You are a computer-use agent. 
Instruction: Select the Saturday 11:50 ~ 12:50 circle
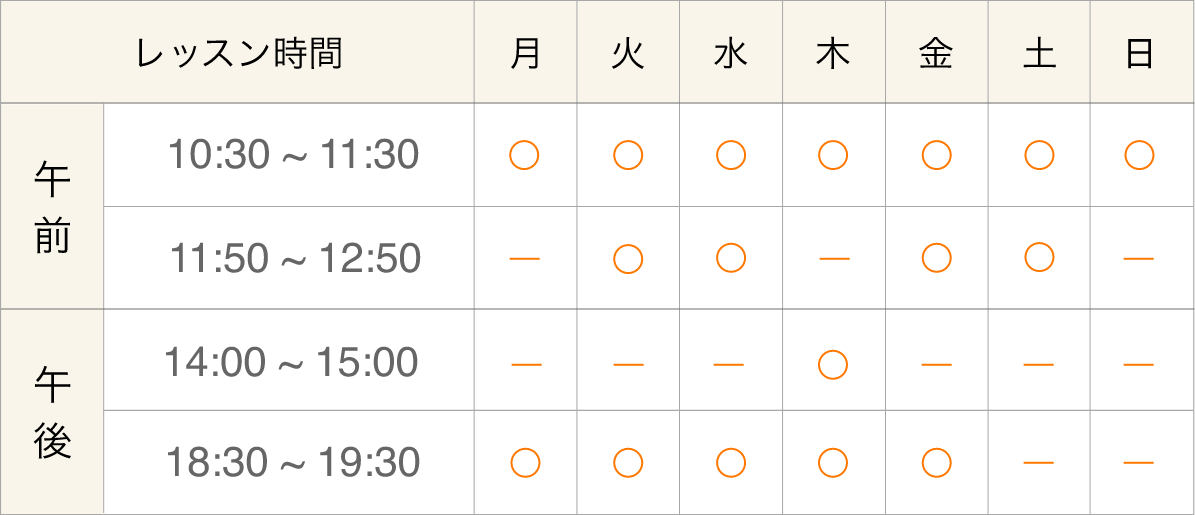tap(1040, 258)
